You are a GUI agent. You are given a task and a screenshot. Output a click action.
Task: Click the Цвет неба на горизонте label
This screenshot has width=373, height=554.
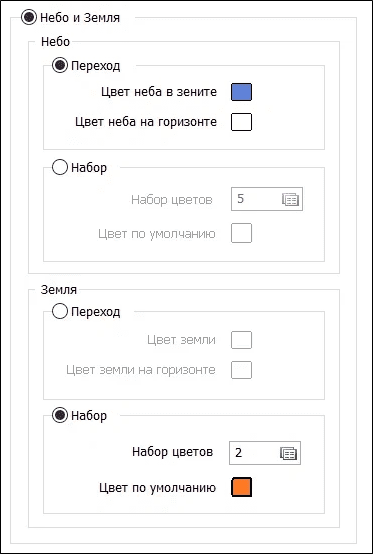[146, 122]
